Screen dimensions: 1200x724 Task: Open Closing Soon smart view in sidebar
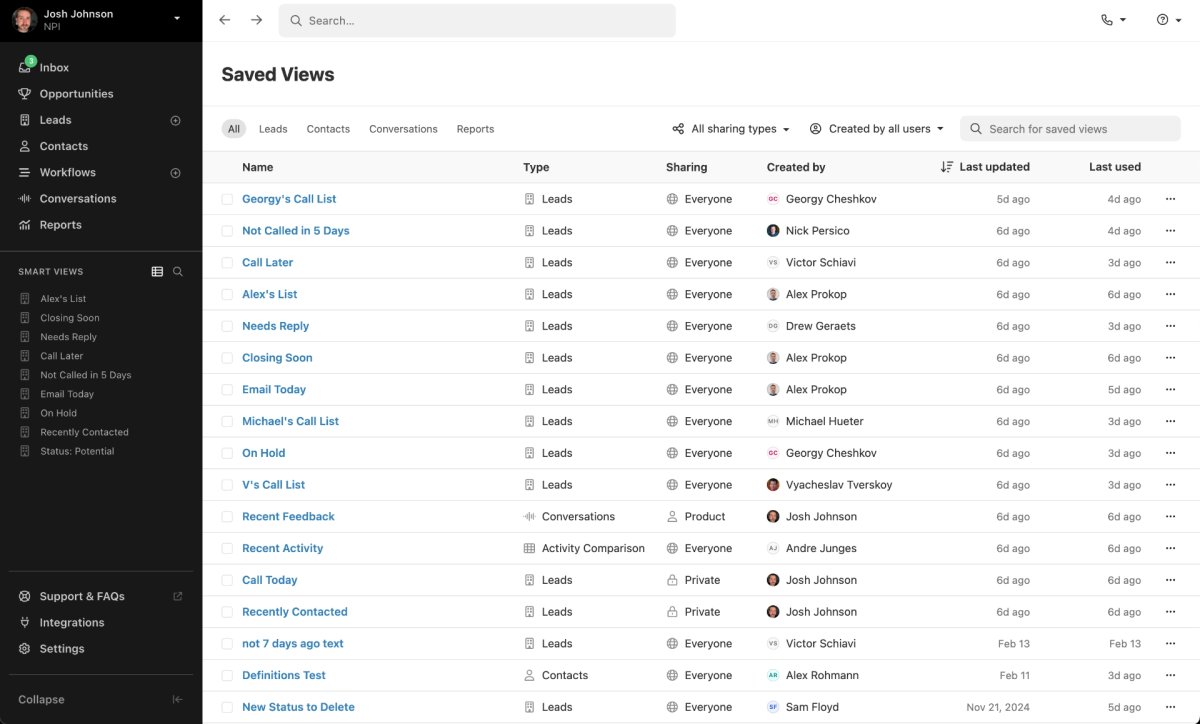pyautogui.click(x=70, y=318)
